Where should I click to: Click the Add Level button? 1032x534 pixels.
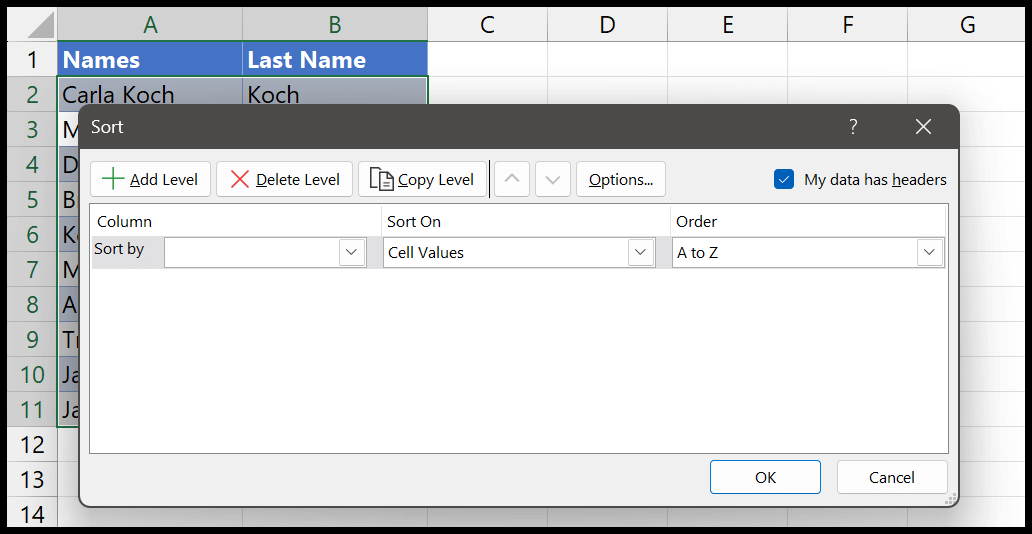point(150,179)
